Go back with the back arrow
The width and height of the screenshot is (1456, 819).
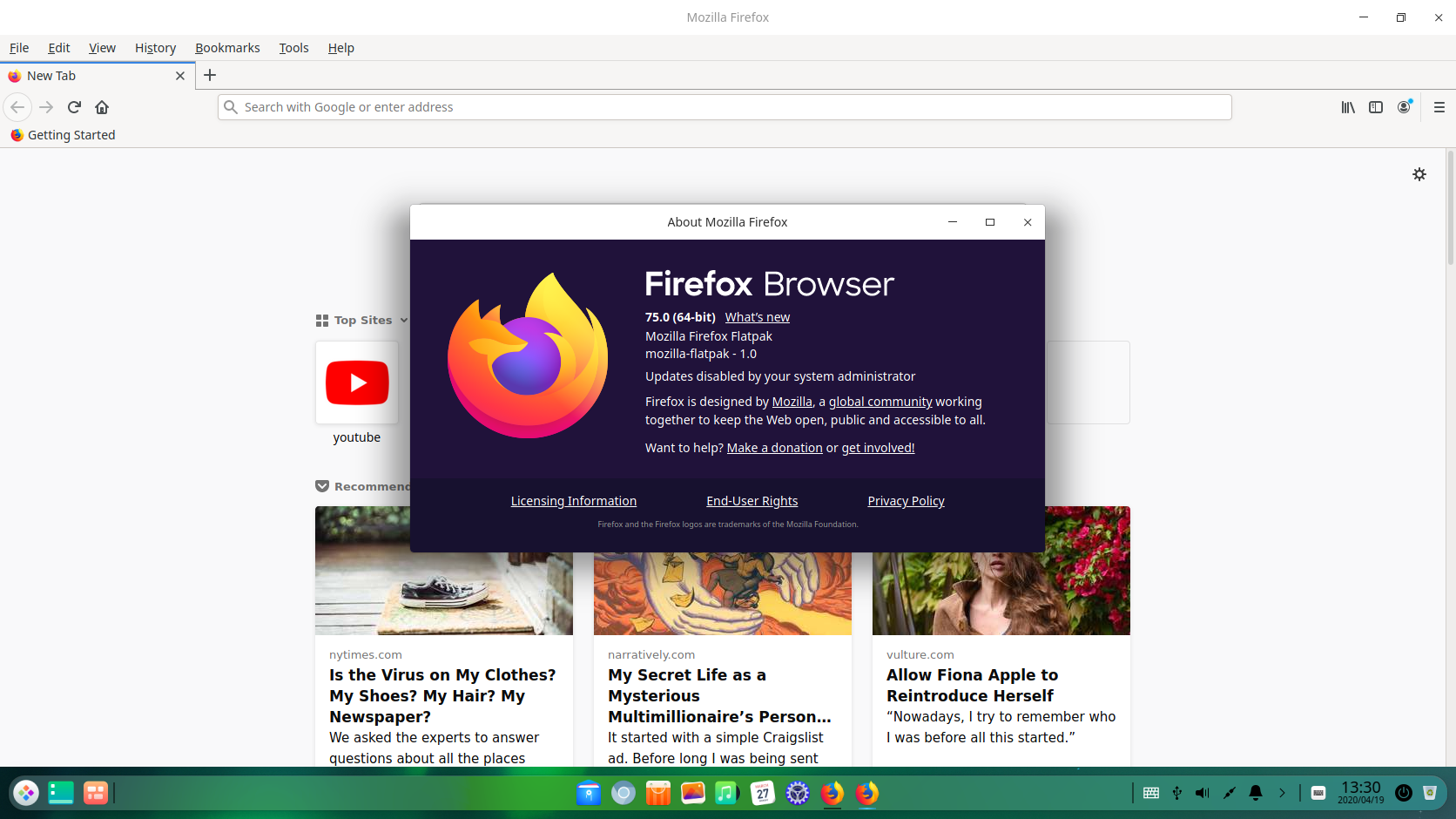18,107
